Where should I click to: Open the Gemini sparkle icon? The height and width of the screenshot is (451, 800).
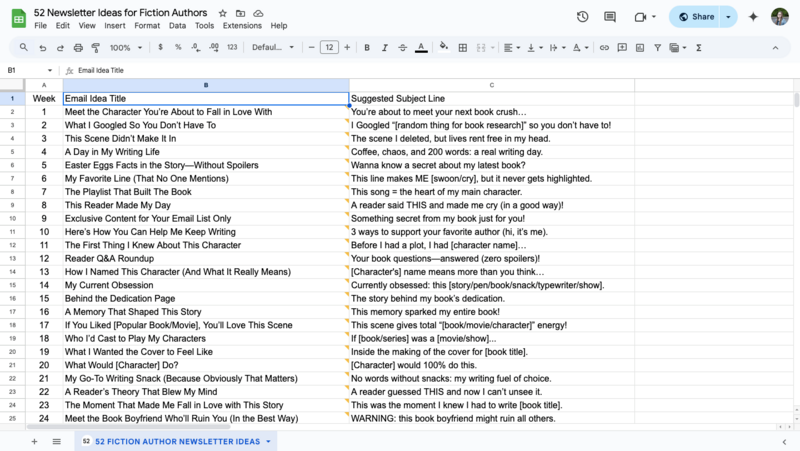pyautogui.click(x=753, y=17)
